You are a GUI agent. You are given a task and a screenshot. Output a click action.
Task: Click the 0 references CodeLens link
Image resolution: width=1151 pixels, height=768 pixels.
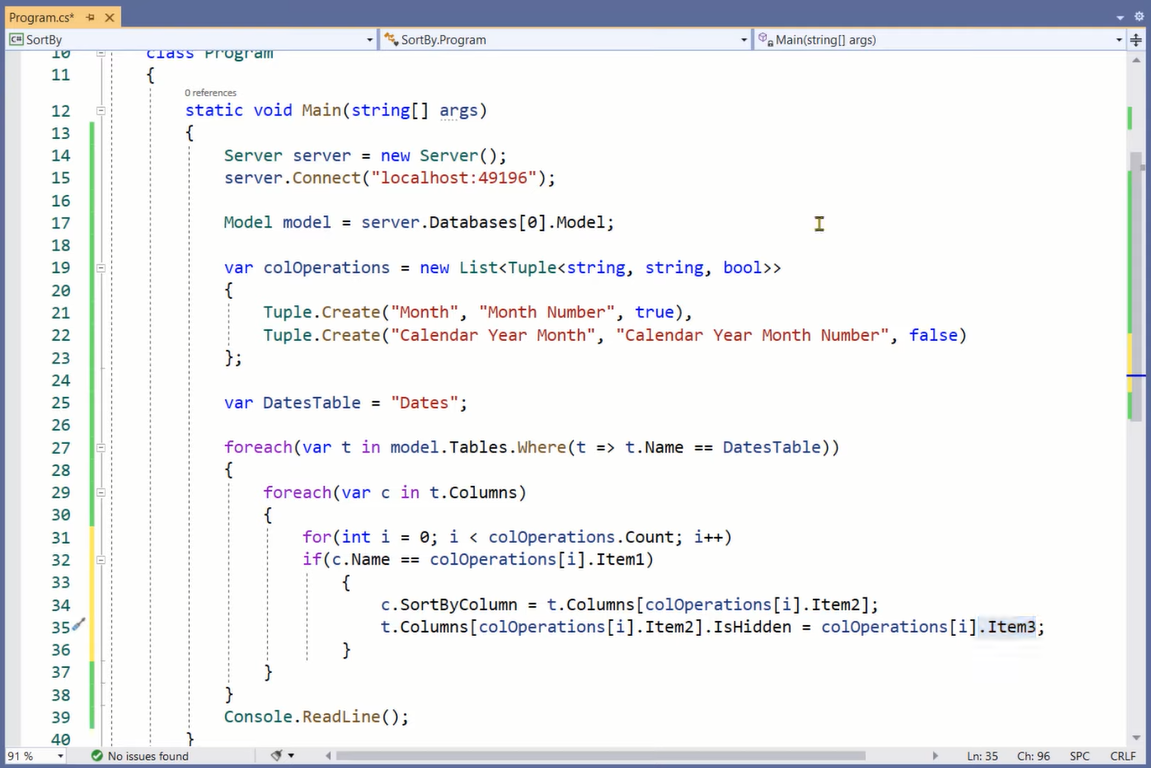210,93
